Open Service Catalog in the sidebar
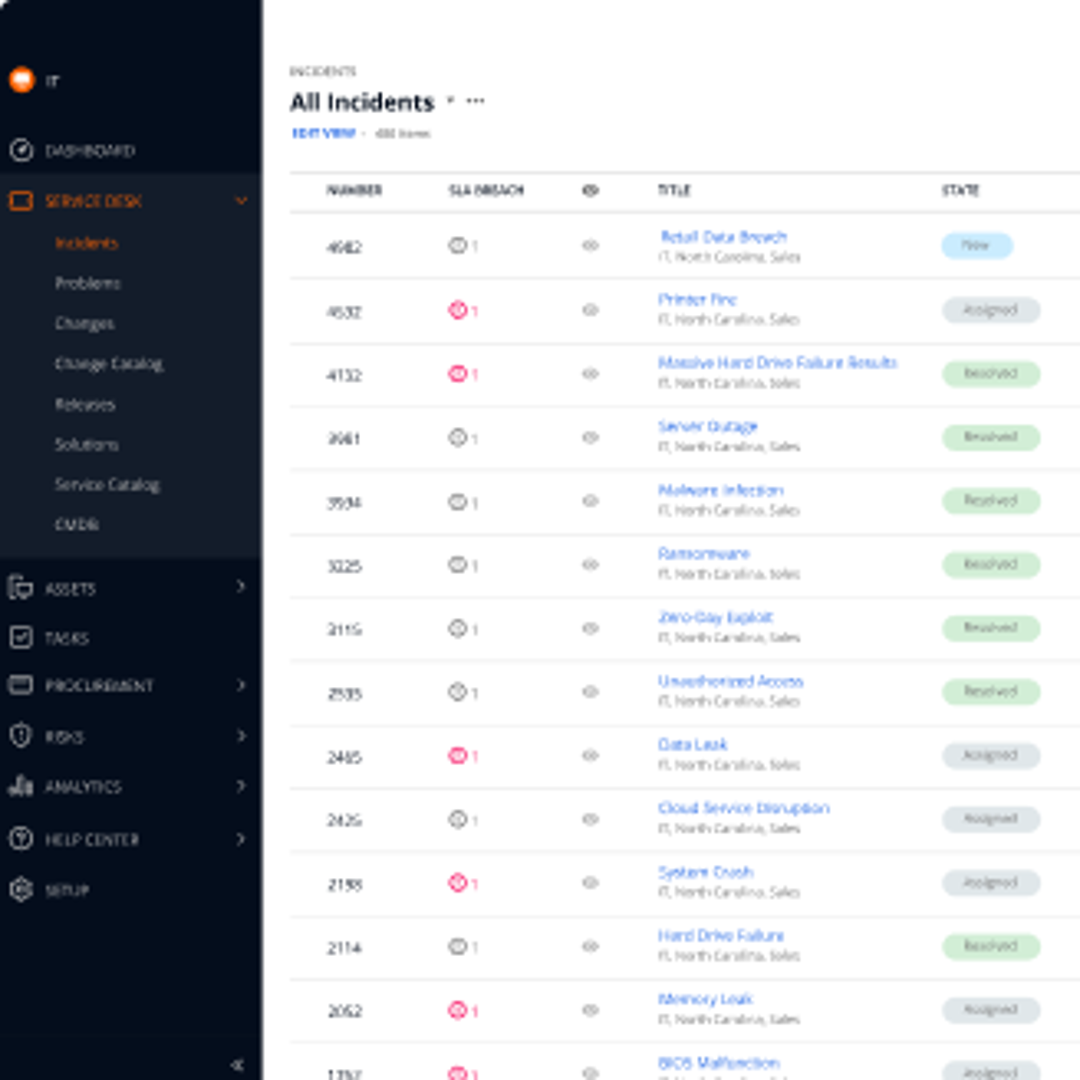Image resolution: width=1080 pixels, height=1080 pixels. click(107, 485)
